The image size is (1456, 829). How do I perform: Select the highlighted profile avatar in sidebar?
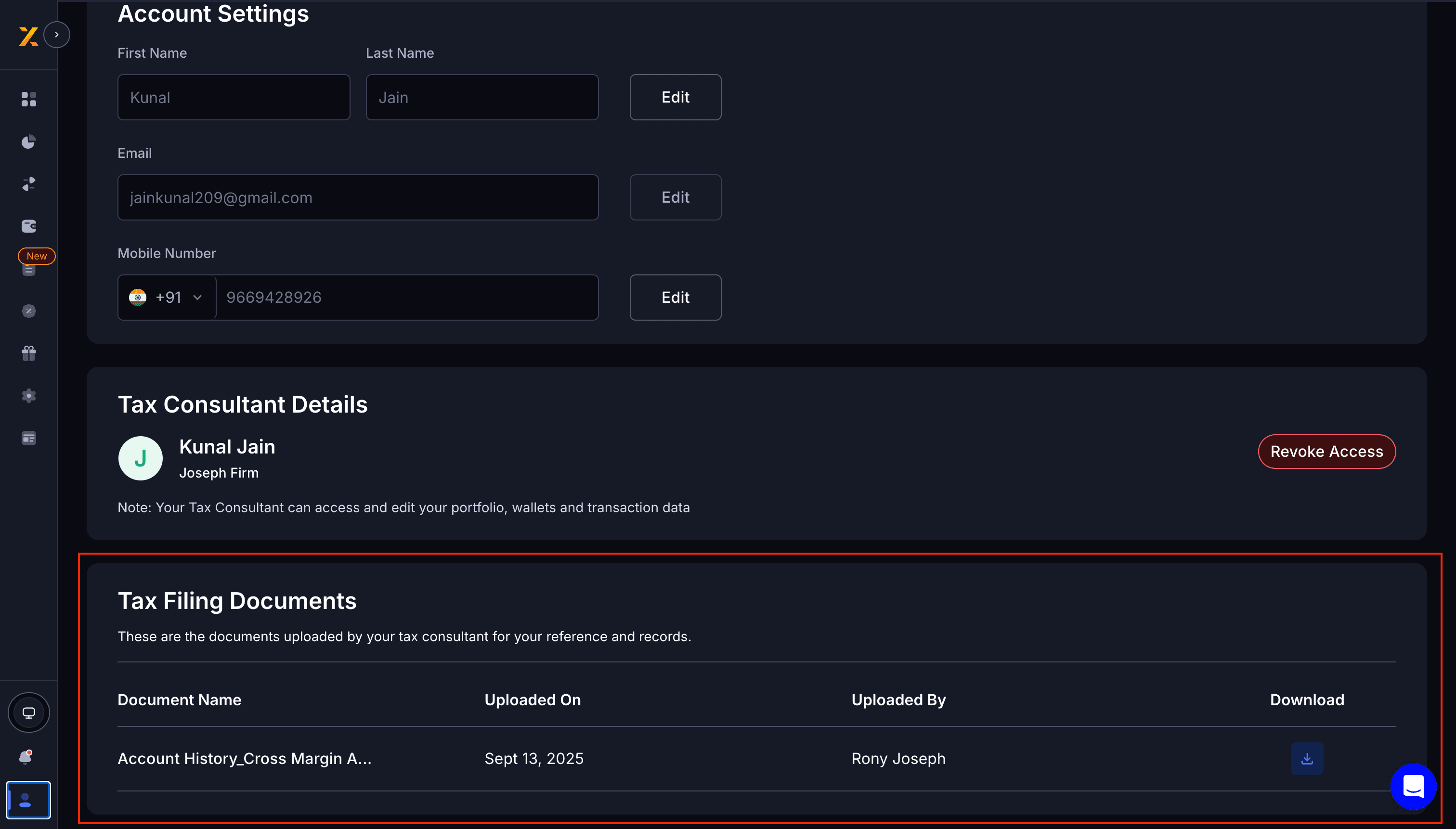click(28, 800)
